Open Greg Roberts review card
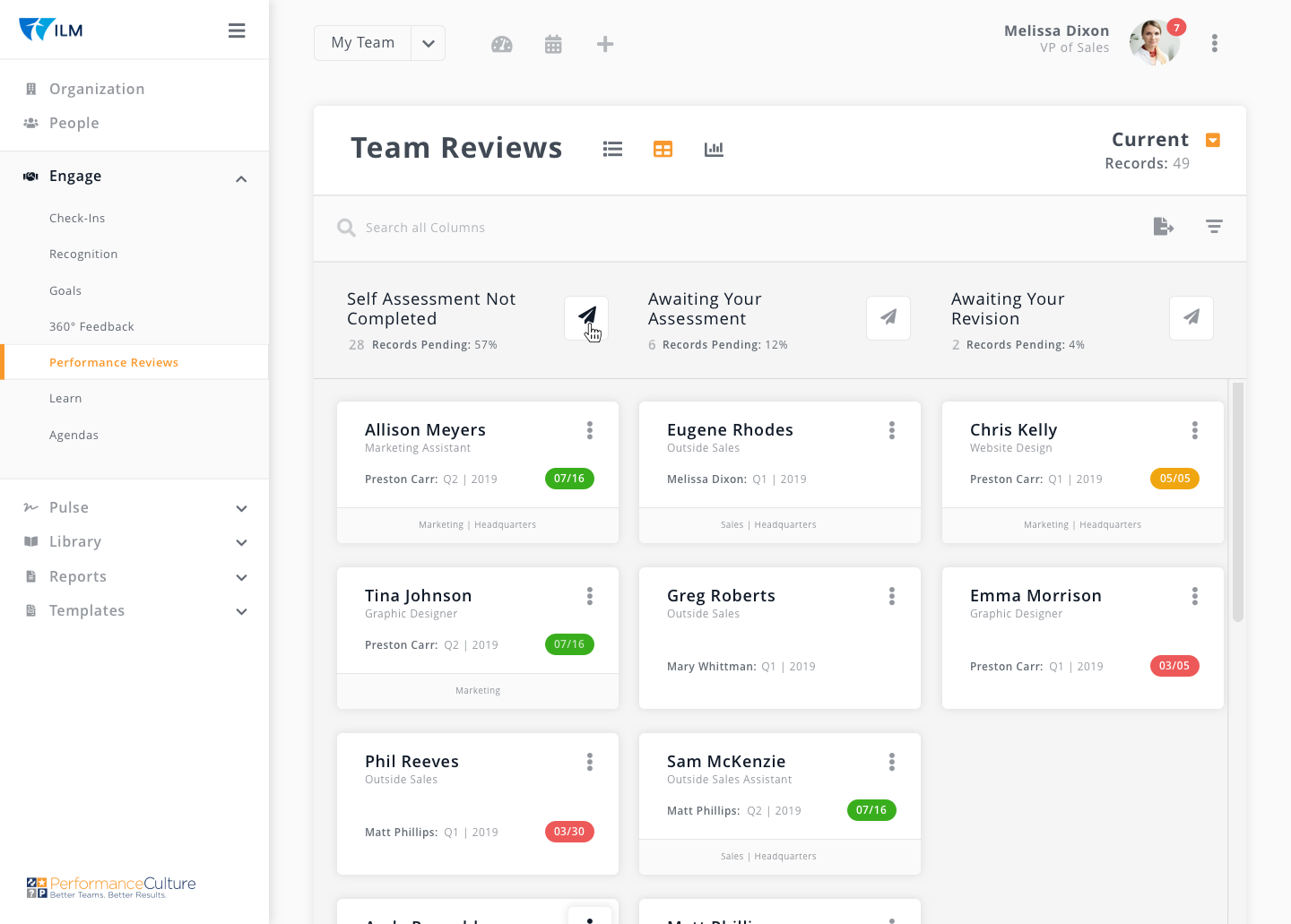 pos(780,638)
